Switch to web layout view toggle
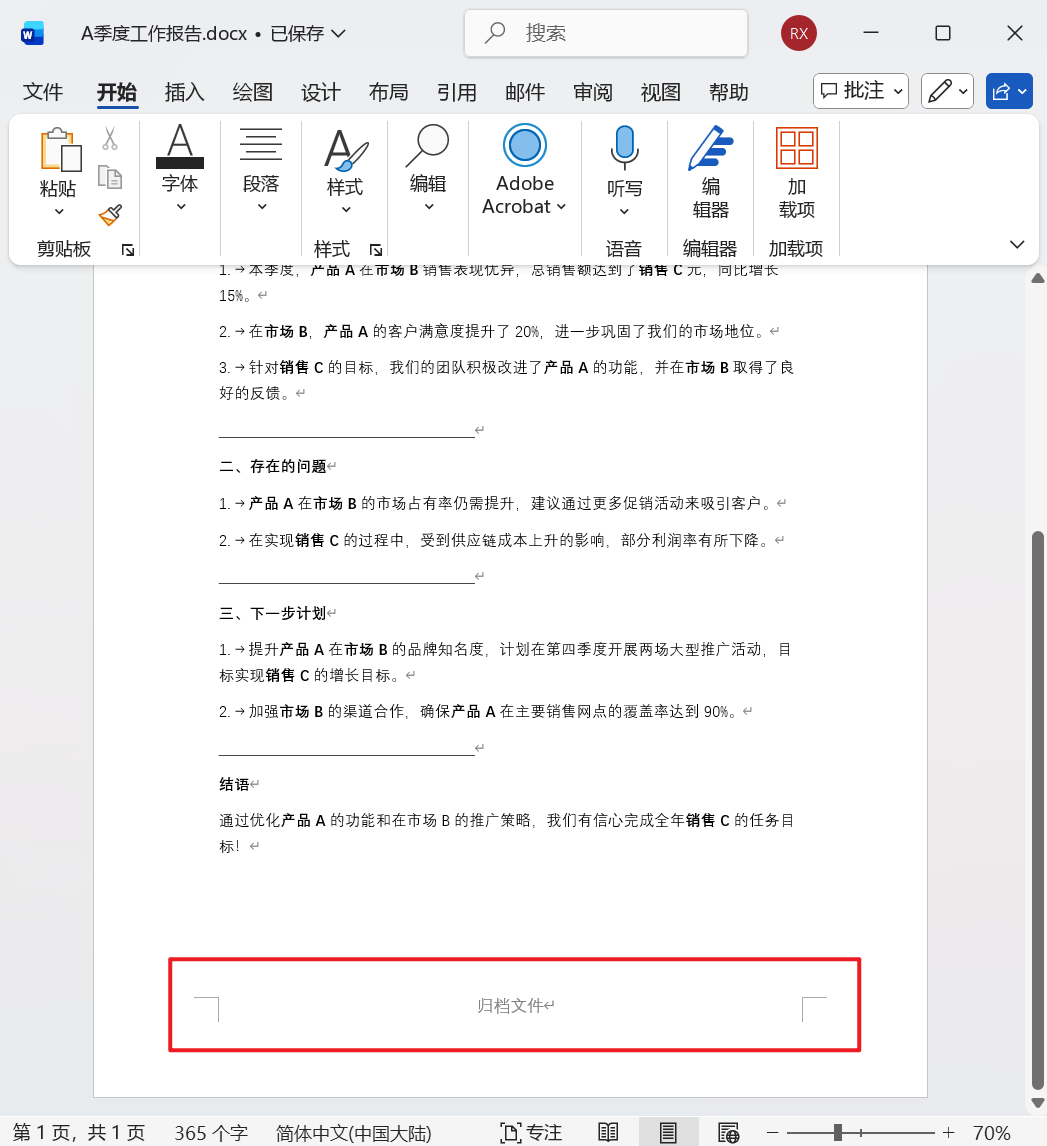This screenshot has height=1146, width=1047. click(x=728, y=1132)
